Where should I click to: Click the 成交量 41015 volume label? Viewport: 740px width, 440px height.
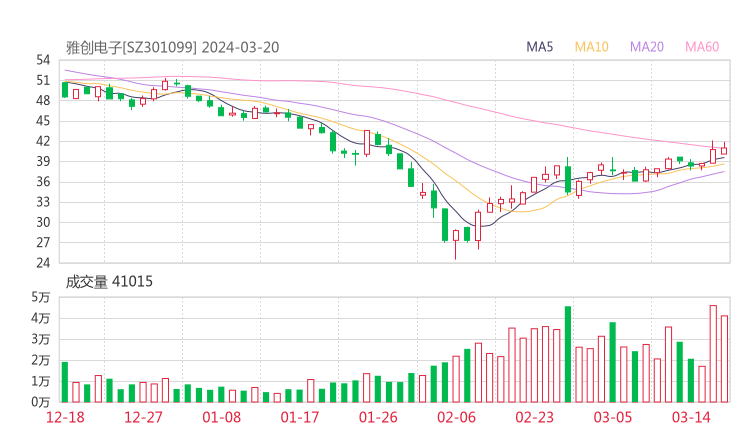[x=109, y=282]
